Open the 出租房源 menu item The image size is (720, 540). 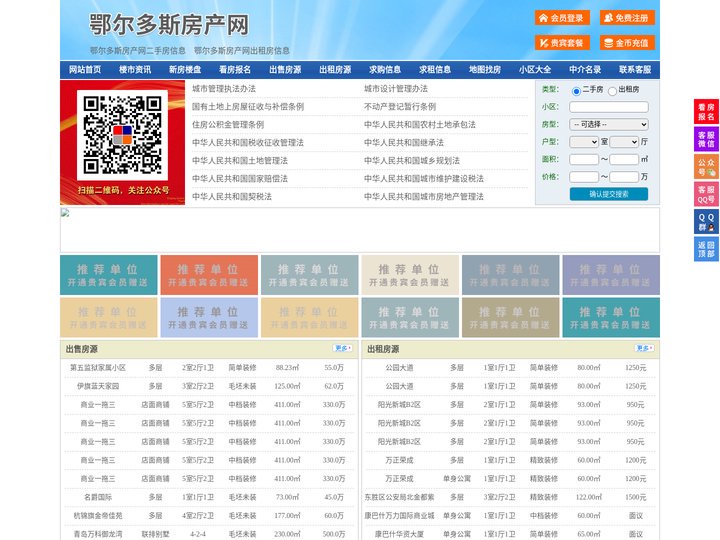335,70
